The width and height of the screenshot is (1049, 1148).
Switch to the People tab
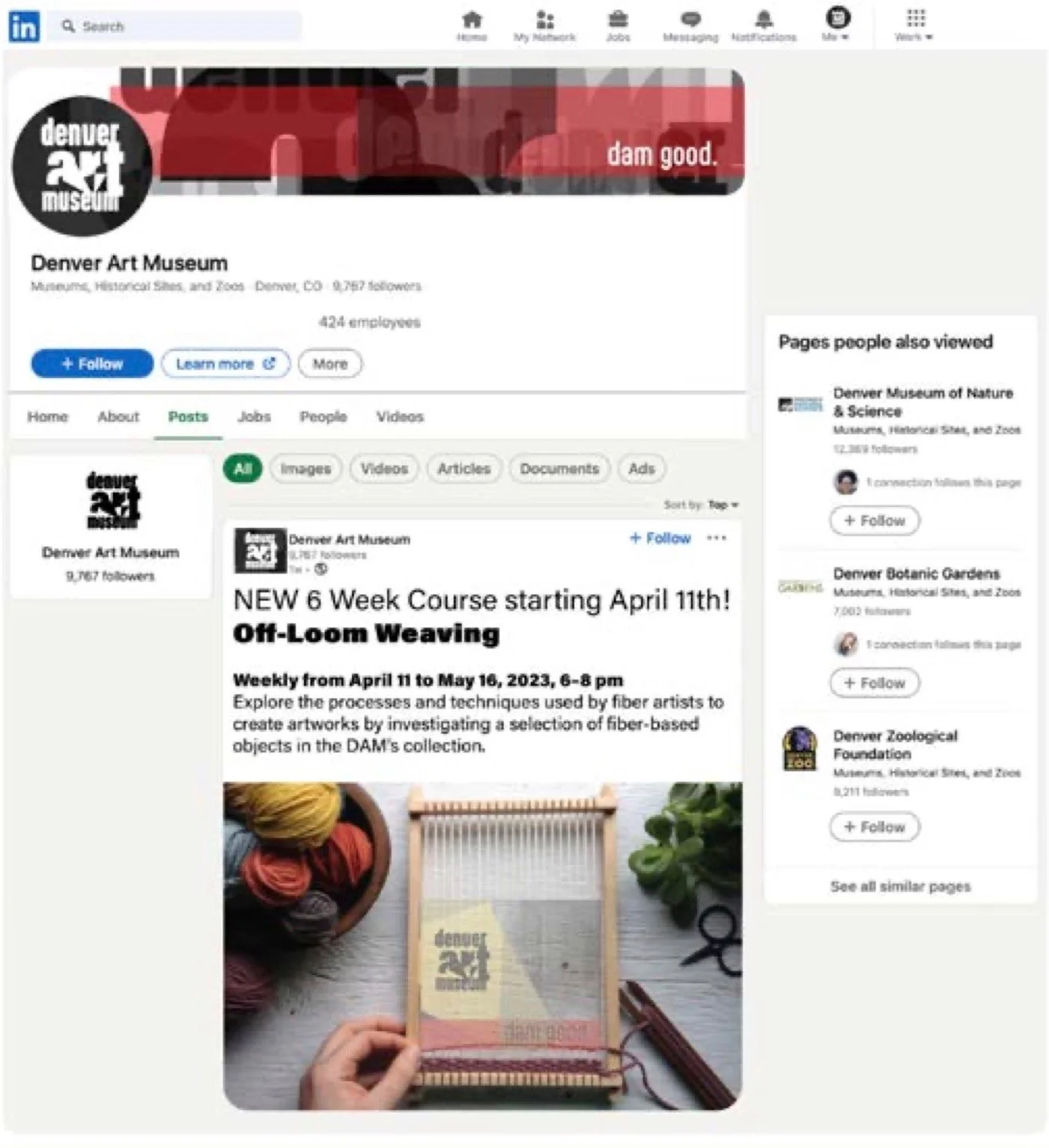[323, 416]
